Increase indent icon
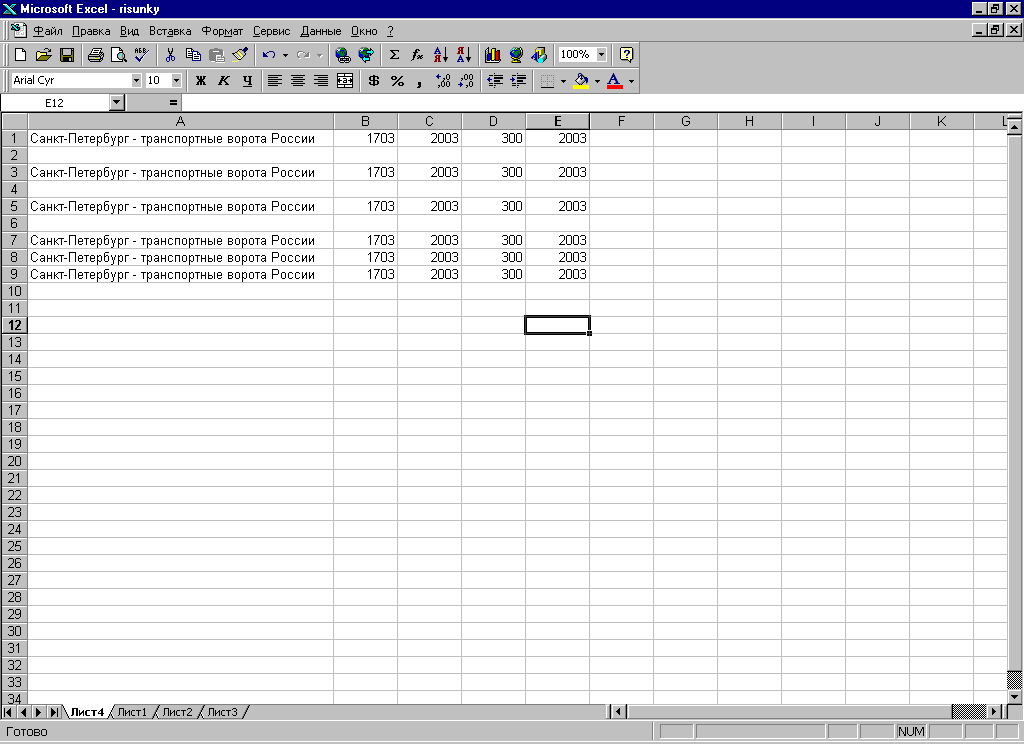Viewport: 1024px width, 744px height. click(x=518, y=81)
